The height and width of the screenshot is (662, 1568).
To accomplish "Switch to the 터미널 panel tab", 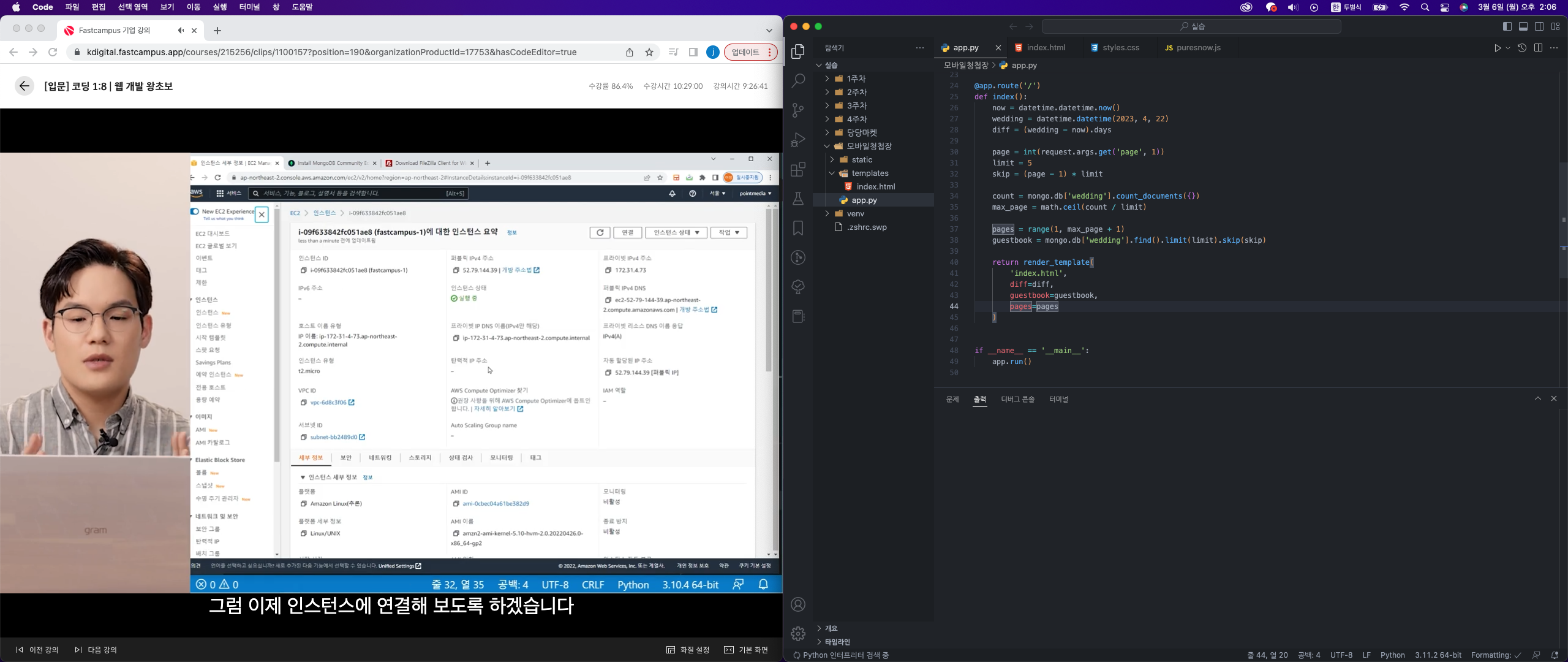I will (1058, 399).
